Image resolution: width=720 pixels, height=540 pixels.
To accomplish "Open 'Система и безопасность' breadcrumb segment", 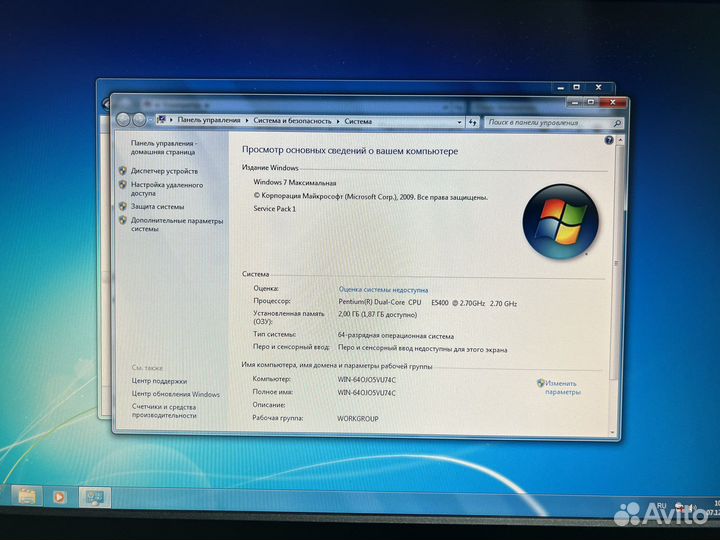I will 292,121.
